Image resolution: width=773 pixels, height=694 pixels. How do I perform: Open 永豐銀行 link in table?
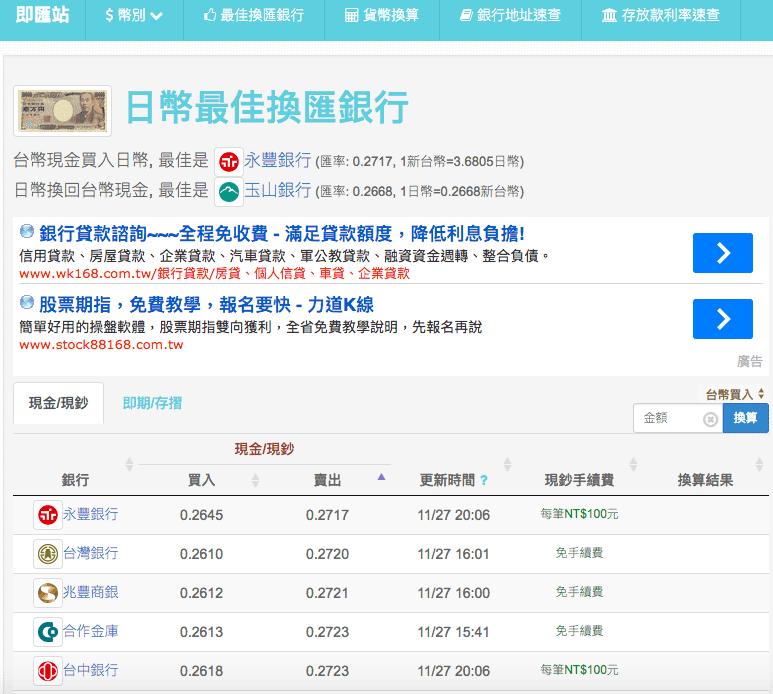click(91, 514)
